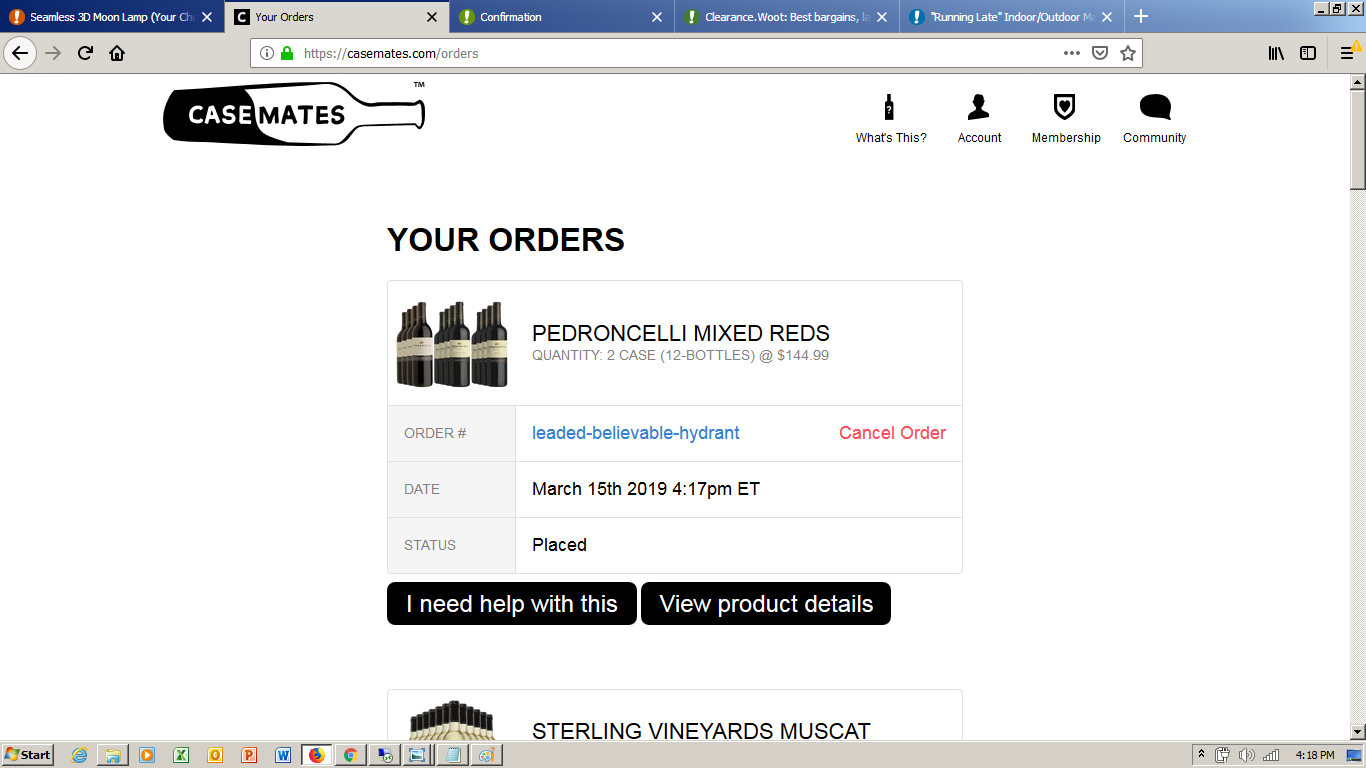Cancel the Pedroncelli order

[892, 433]
